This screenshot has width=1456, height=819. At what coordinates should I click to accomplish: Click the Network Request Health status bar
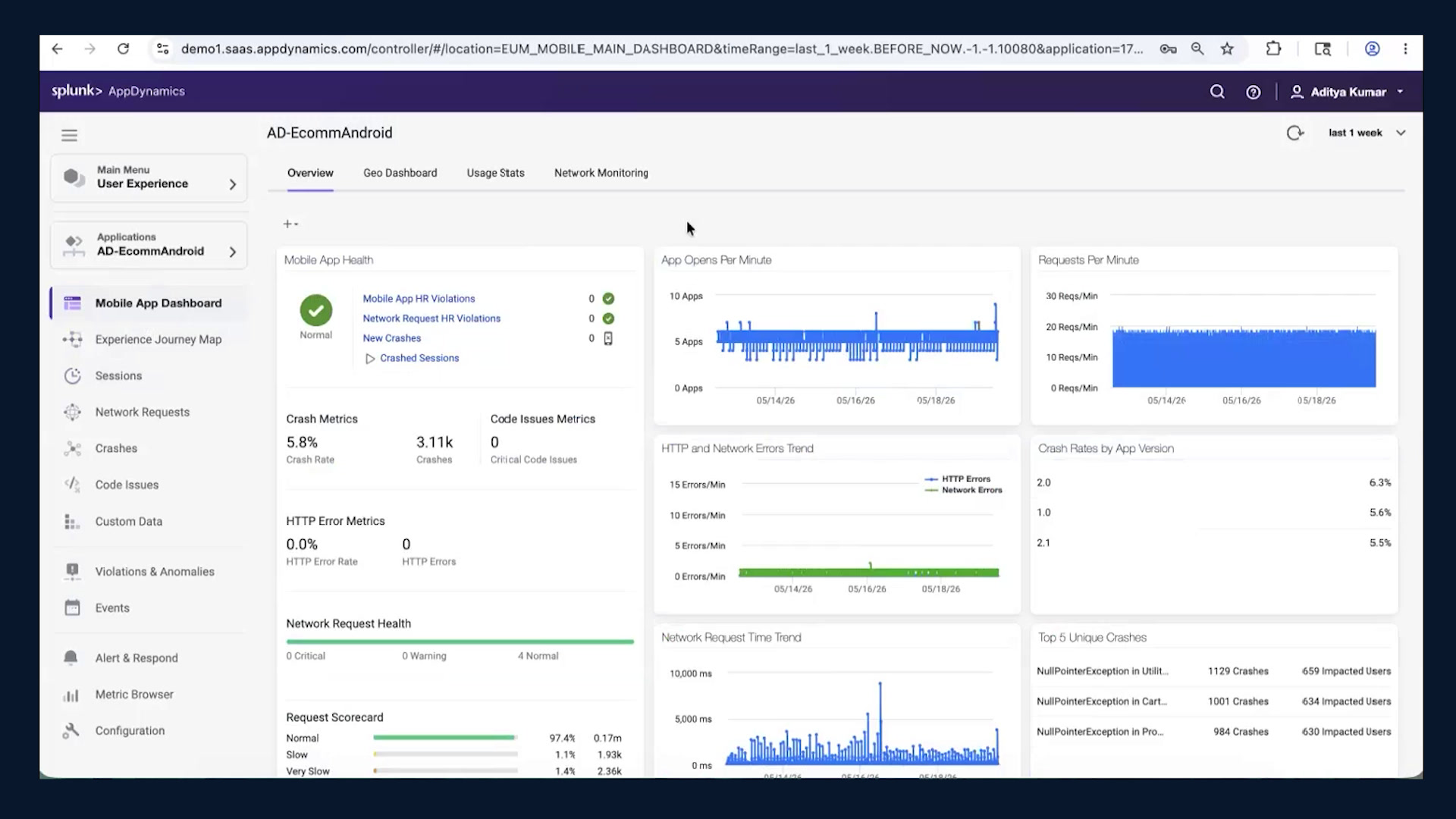click(x=460, y=642)
